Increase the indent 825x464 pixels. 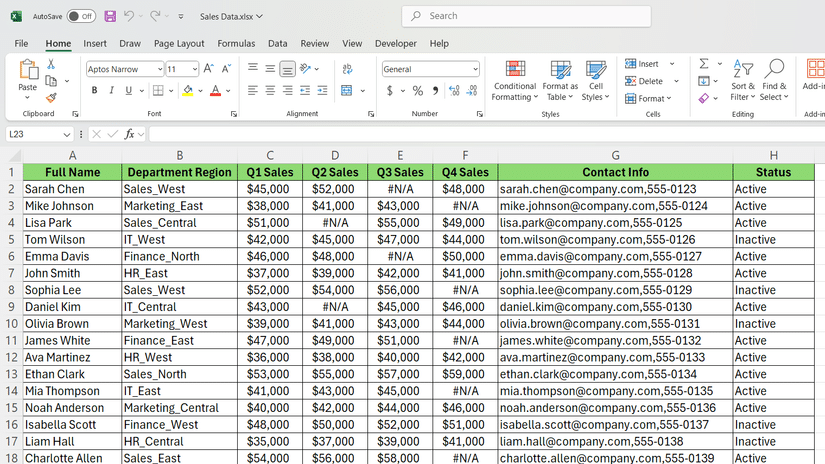322,90
